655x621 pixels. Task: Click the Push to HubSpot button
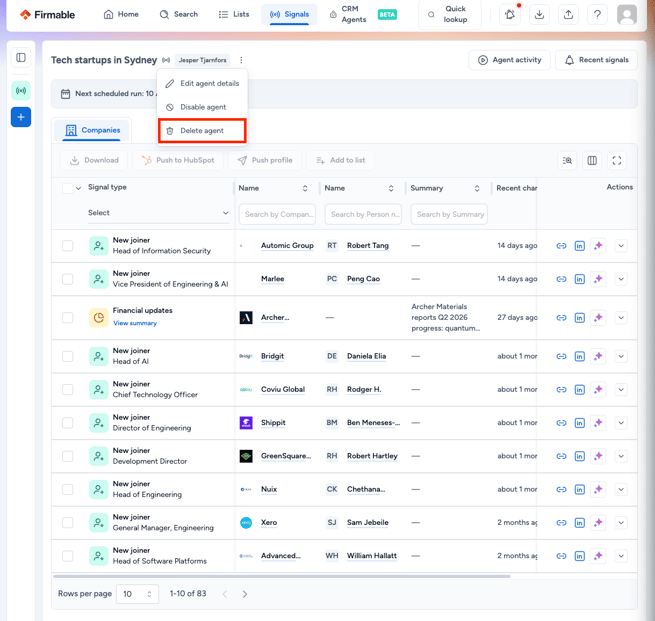coord(178,160)
